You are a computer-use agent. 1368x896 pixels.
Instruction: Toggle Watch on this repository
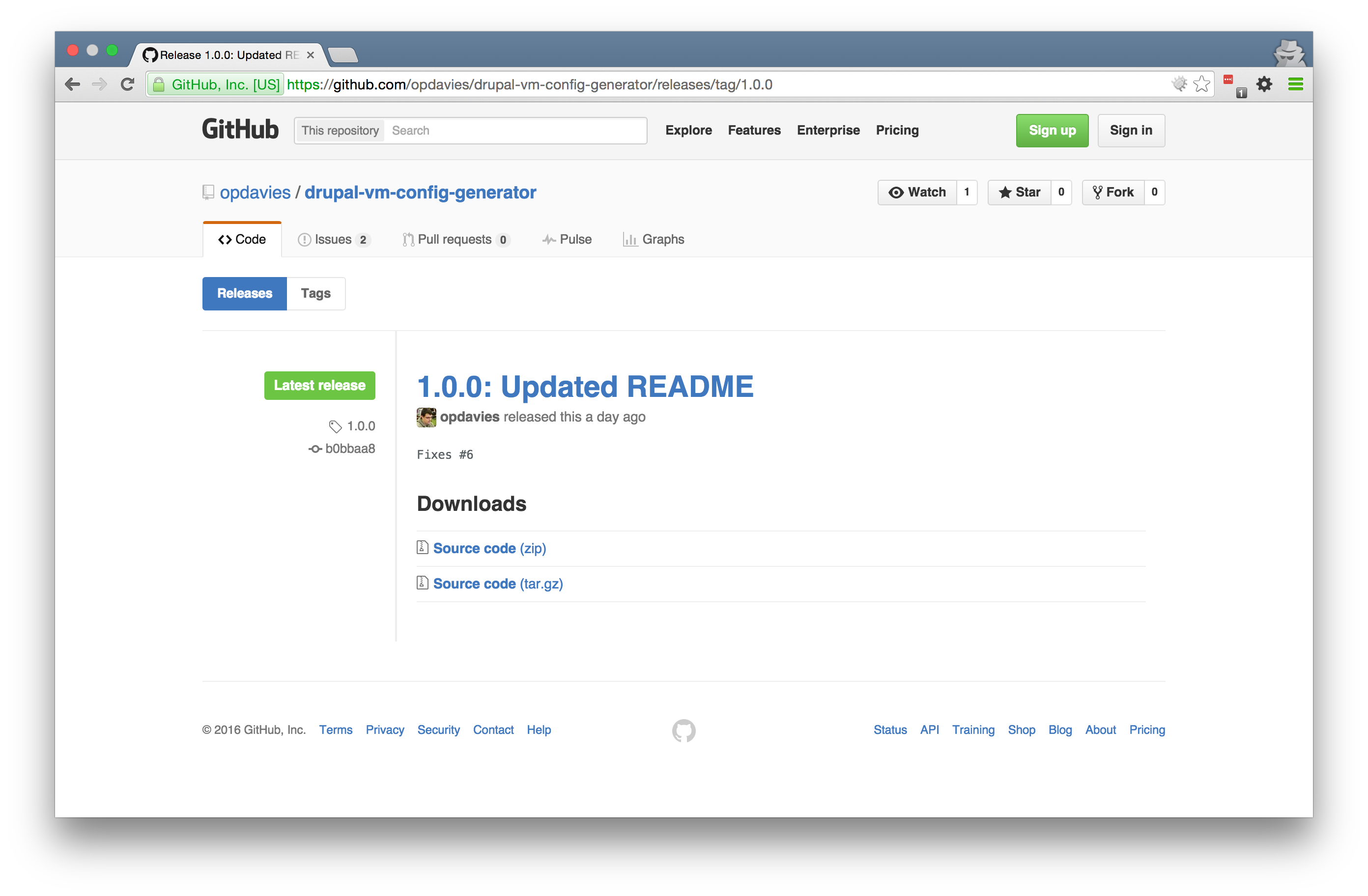point(917,192)
